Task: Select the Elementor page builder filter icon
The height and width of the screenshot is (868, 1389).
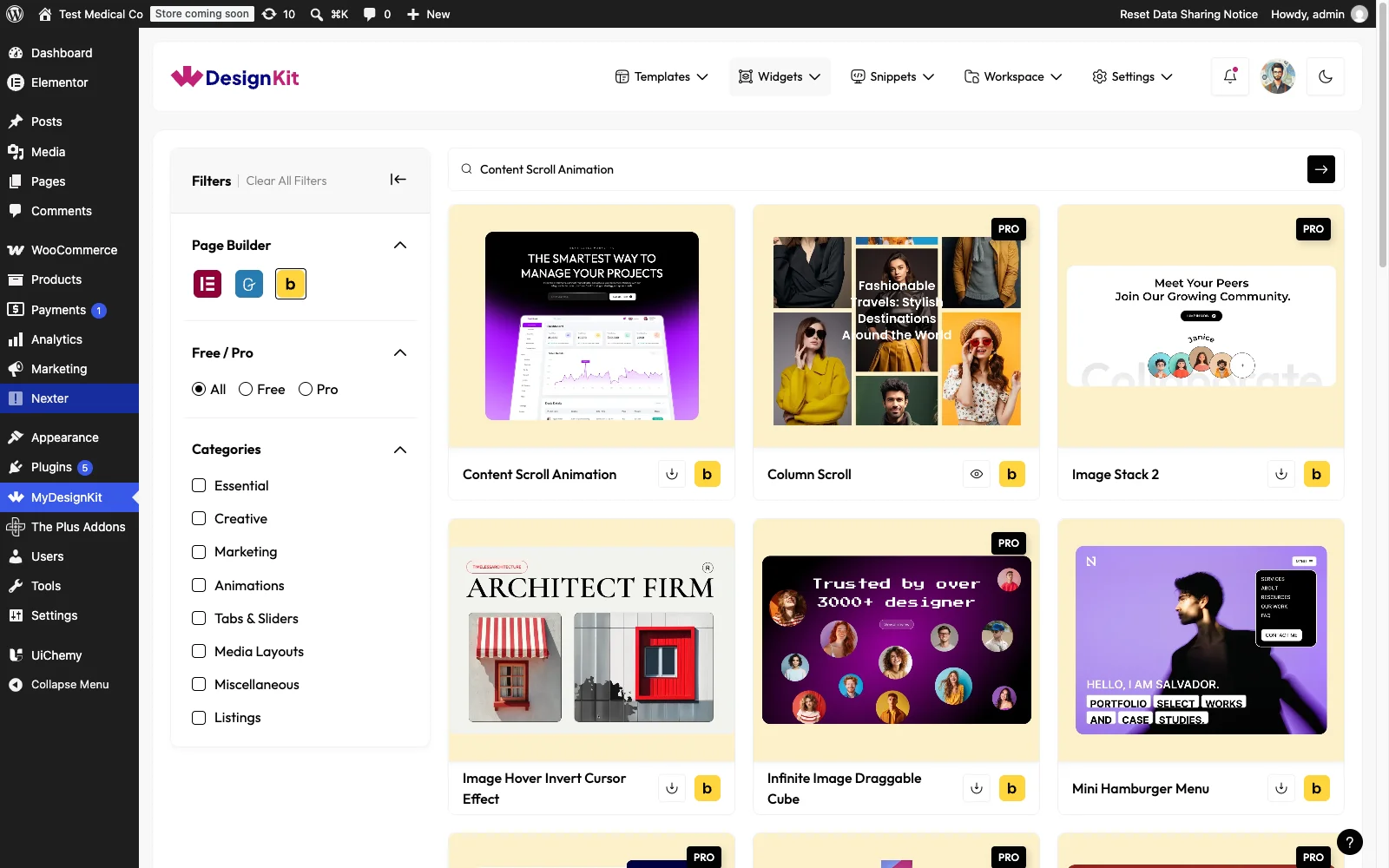Action: point(207,284)
